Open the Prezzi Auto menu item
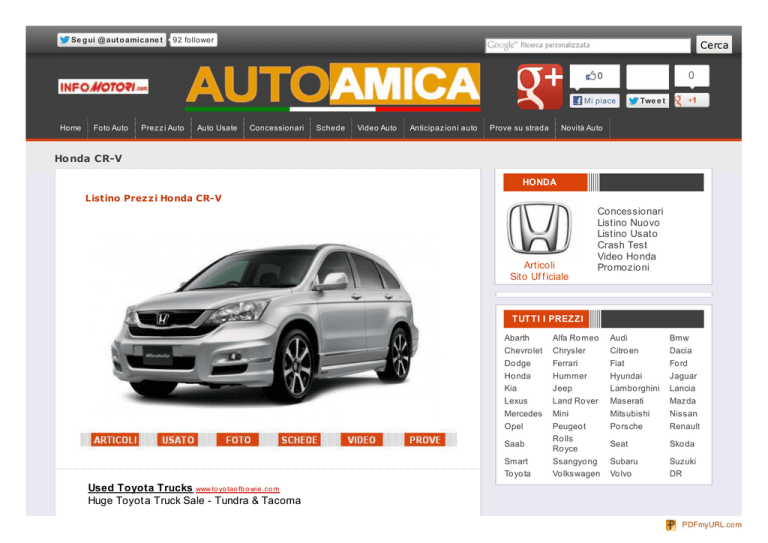Image resolution: width=768 pixels, height=543 pixels. [162, 128]
